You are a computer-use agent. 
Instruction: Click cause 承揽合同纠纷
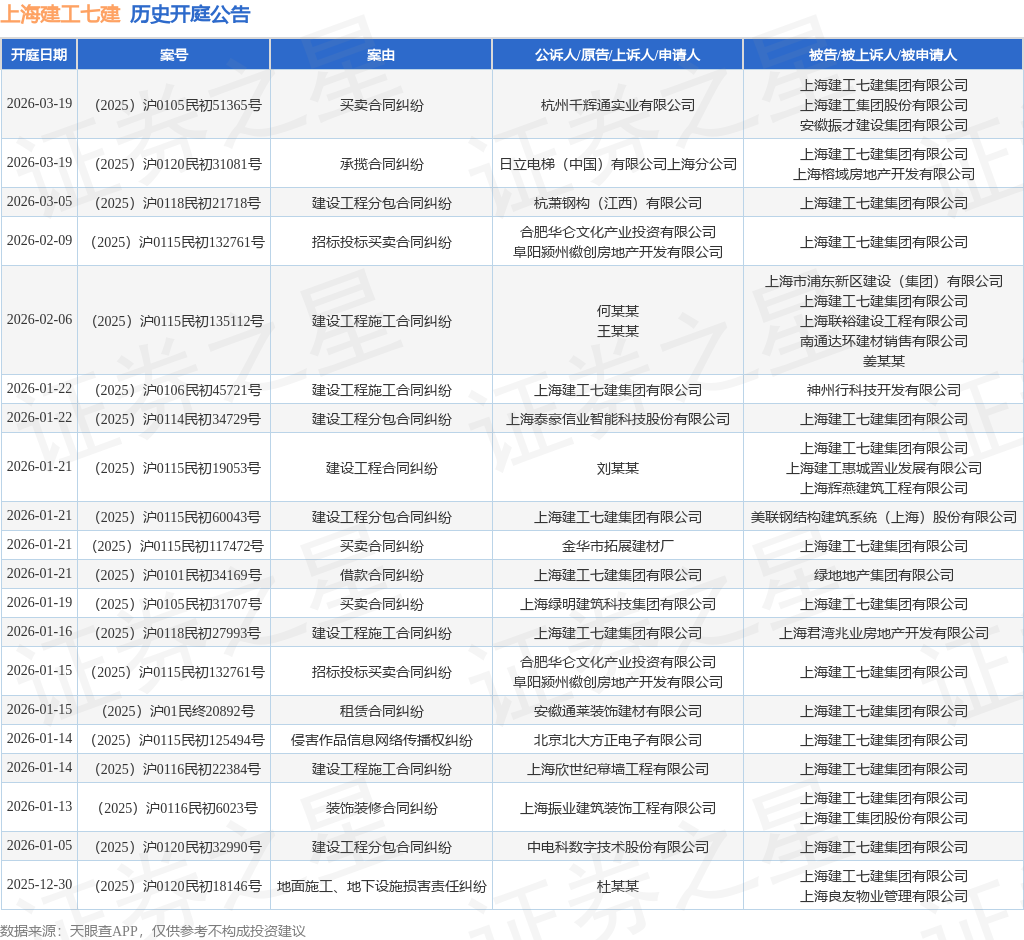[x=381, y=164]
